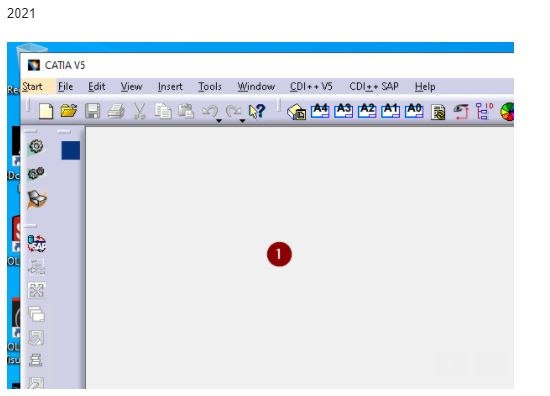
Task: Click the eye with red arrow icon
Action: coord(461,112)
